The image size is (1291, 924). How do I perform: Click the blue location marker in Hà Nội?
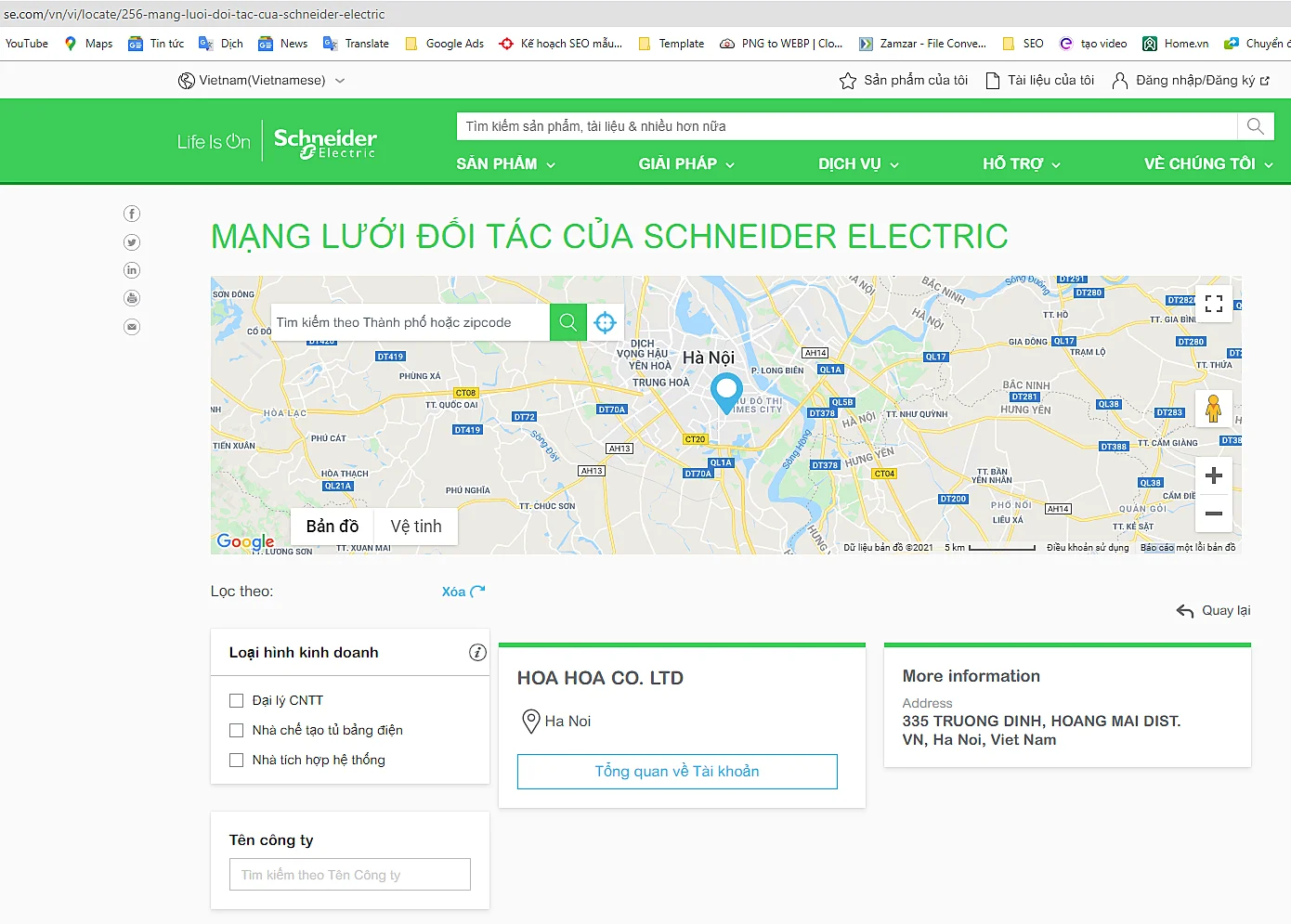coord(726,393)
